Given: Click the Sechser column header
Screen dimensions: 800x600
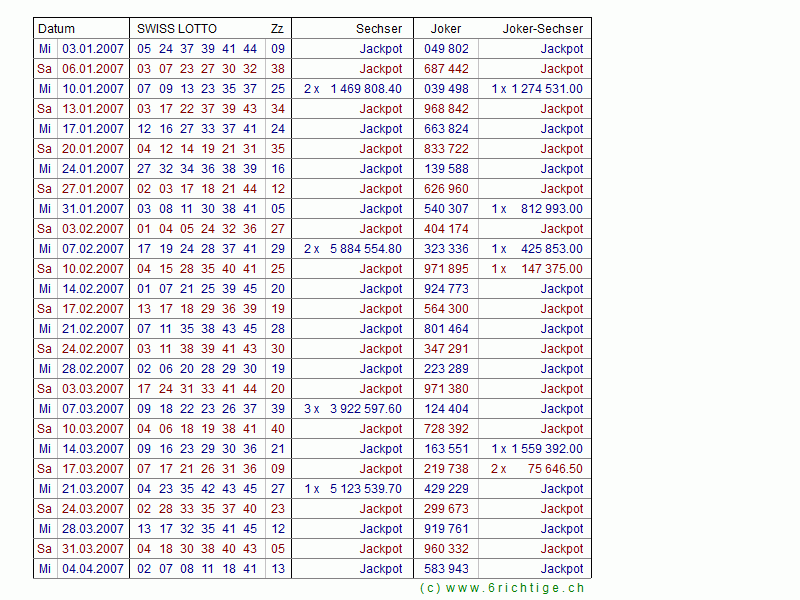Looking at the screenshot, I should (379, 29).
